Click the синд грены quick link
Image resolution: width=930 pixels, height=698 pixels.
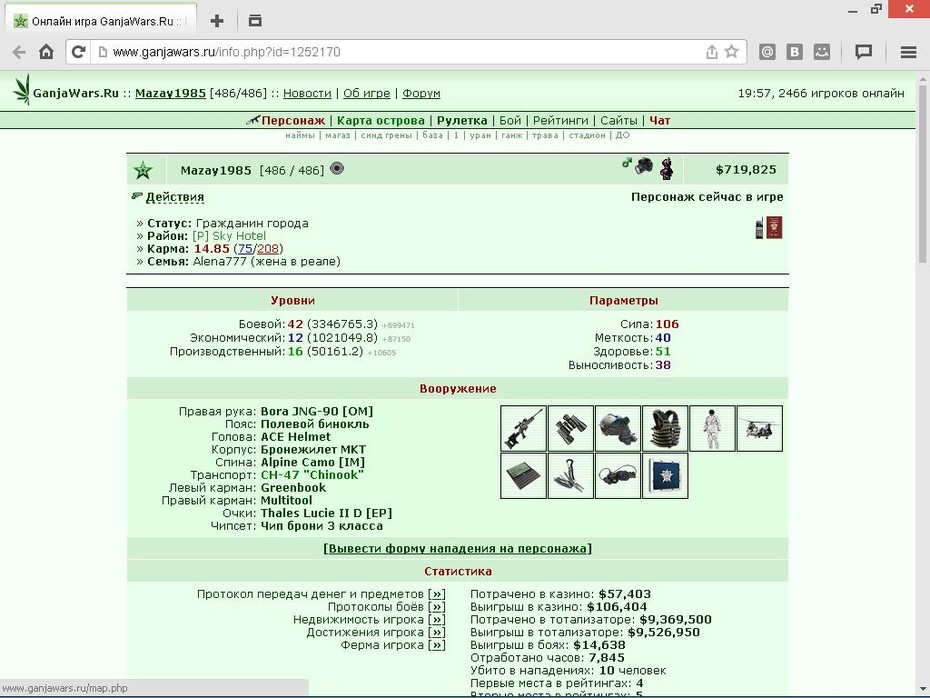pyautogui.click(x=386, y=135)
